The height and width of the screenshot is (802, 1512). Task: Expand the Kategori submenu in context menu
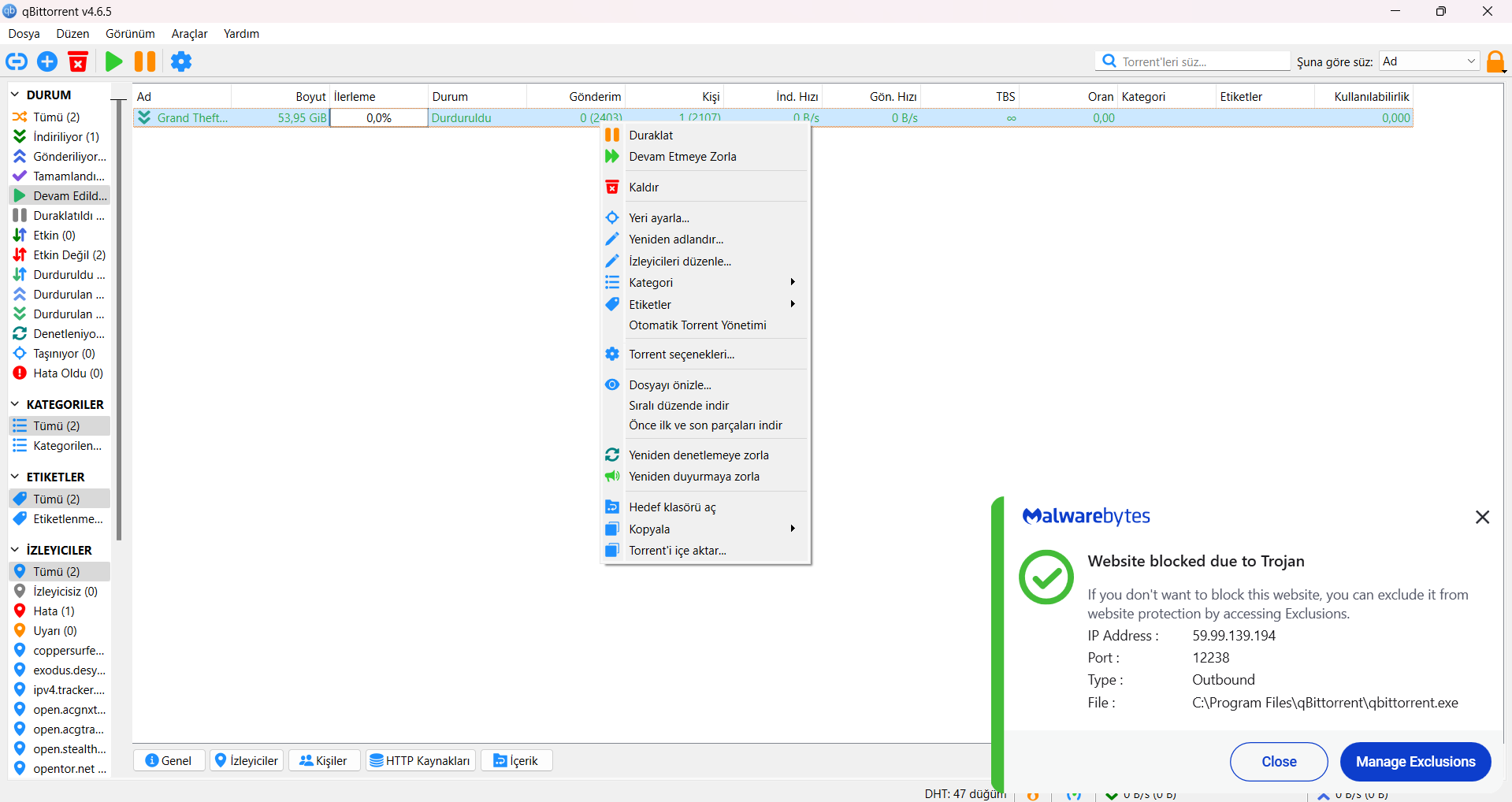(706, 282)
